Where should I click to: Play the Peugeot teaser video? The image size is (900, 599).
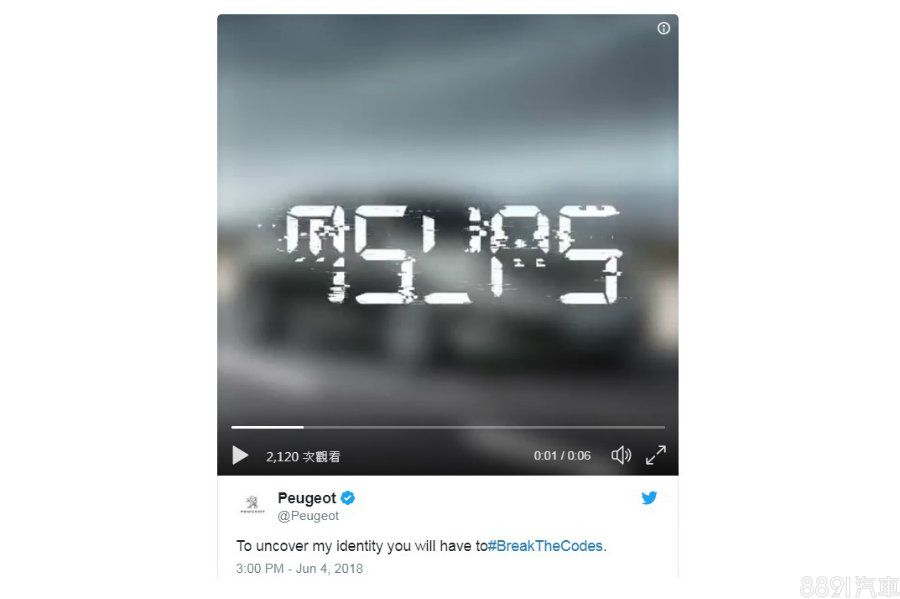240,456
